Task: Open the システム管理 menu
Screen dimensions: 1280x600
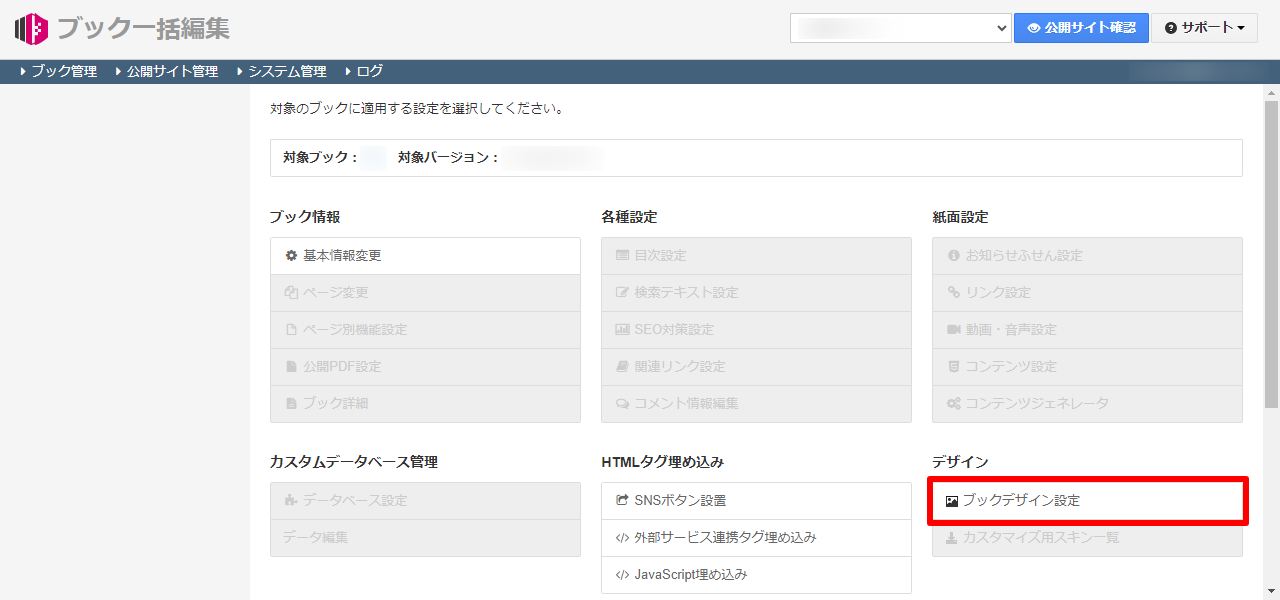Action: click(x=287, y=72)
